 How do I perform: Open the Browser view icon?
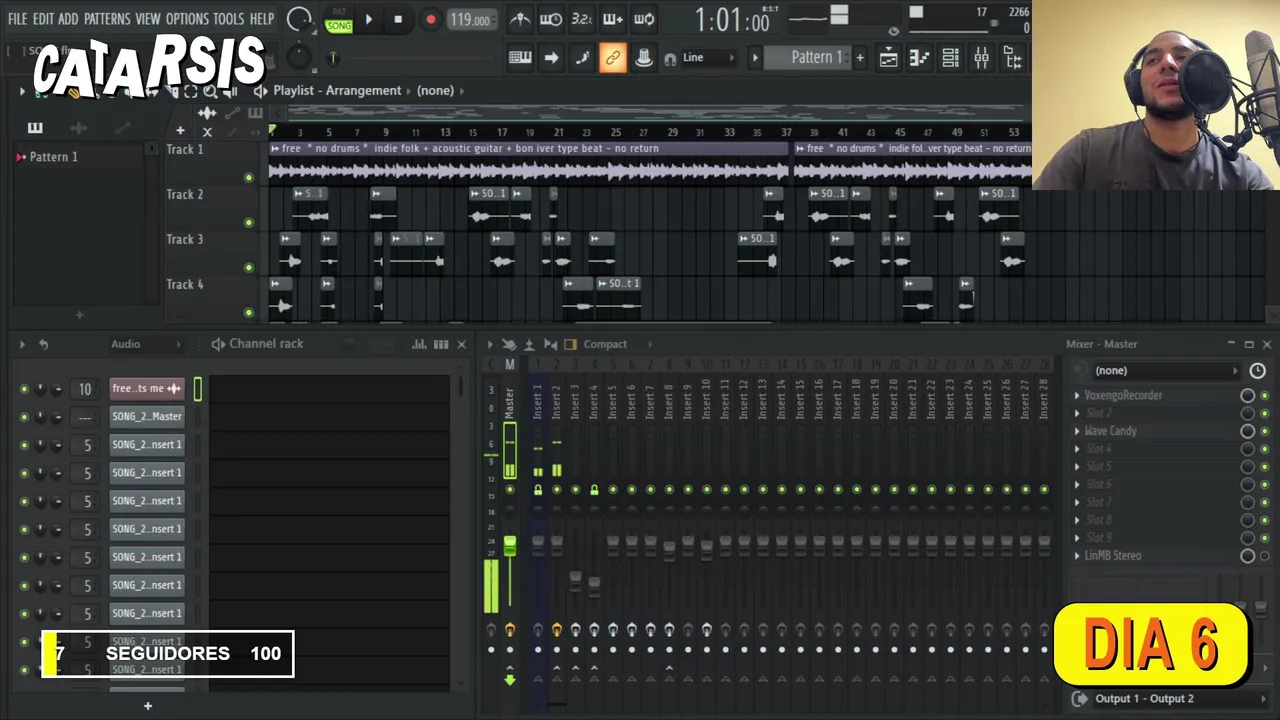click(x=1012, y=58)
